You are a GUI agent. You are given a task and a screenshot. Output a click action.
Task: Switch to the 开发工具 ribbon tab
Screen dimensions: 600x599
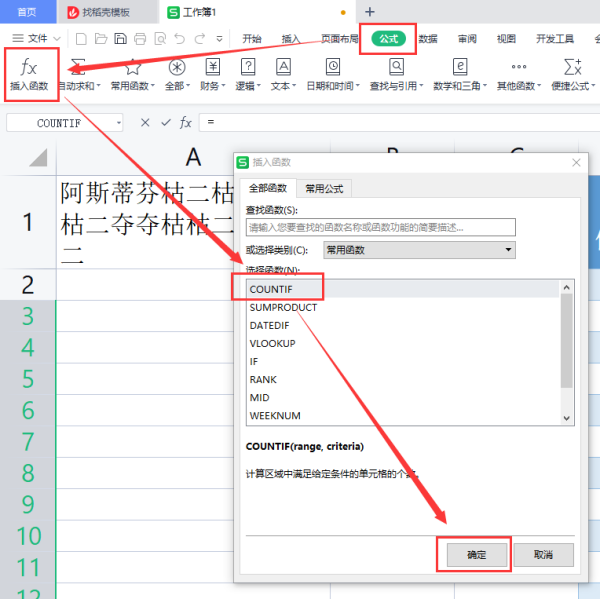555,39
